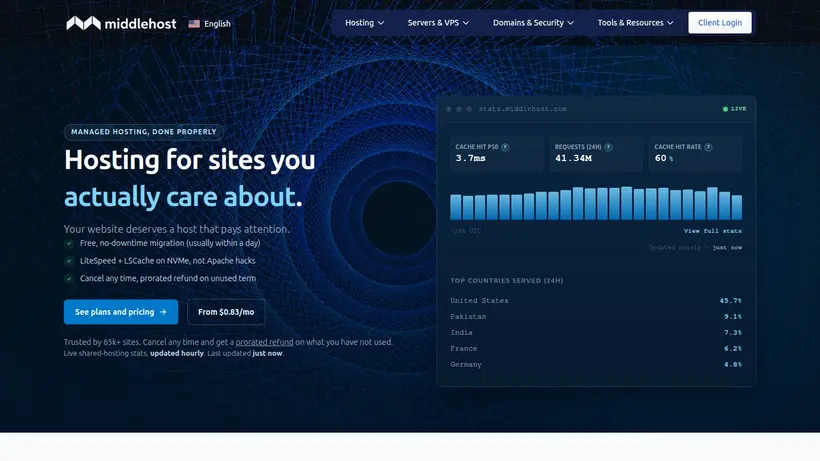The height and width of the screenshot is (461, 820).
Task: Open the help icon next to Requests (24h)
Action: click(608, 147)
